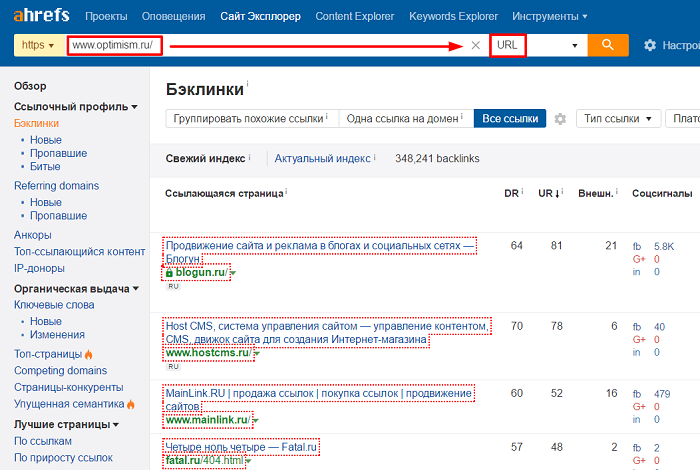Open Content Explorer
The image size is (700, 470).
coord(355,17)
